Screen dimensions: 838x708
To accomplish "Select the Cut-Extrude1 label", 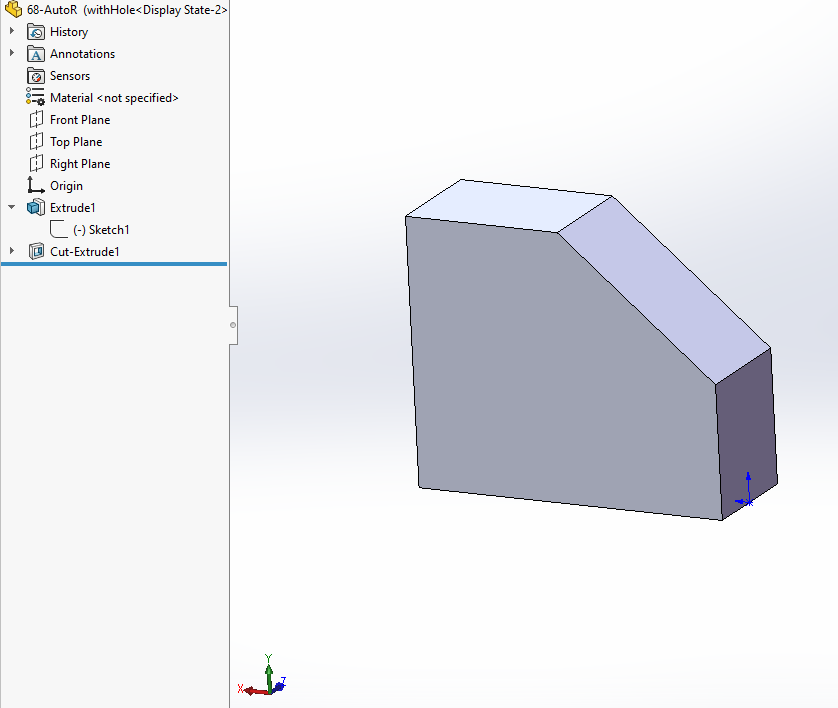I will 84,252.
